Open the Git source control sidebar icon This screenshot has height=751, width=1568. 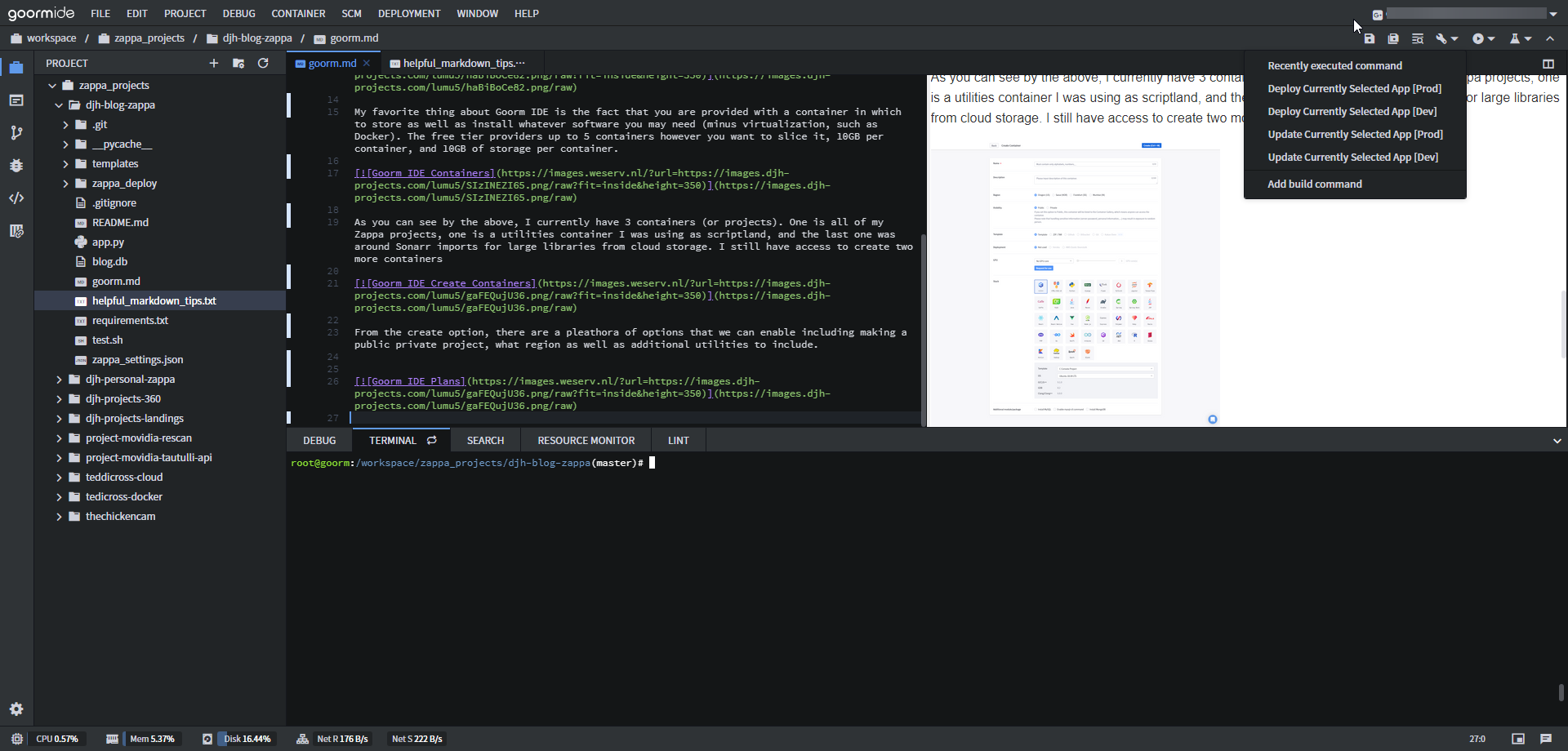[16, 133]
